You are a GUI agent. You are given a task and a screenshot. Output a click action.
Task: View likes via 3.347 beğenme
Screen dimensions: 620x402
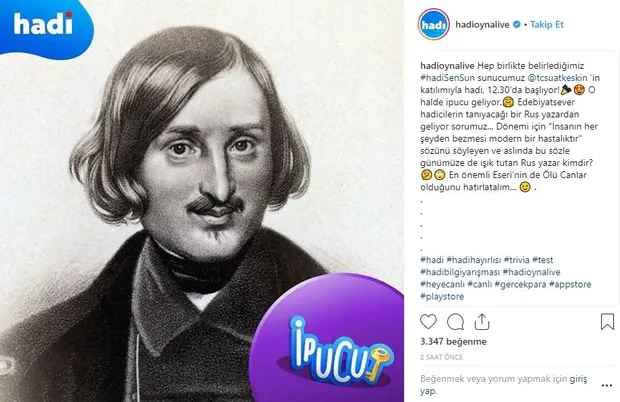[x=453, y=342]
